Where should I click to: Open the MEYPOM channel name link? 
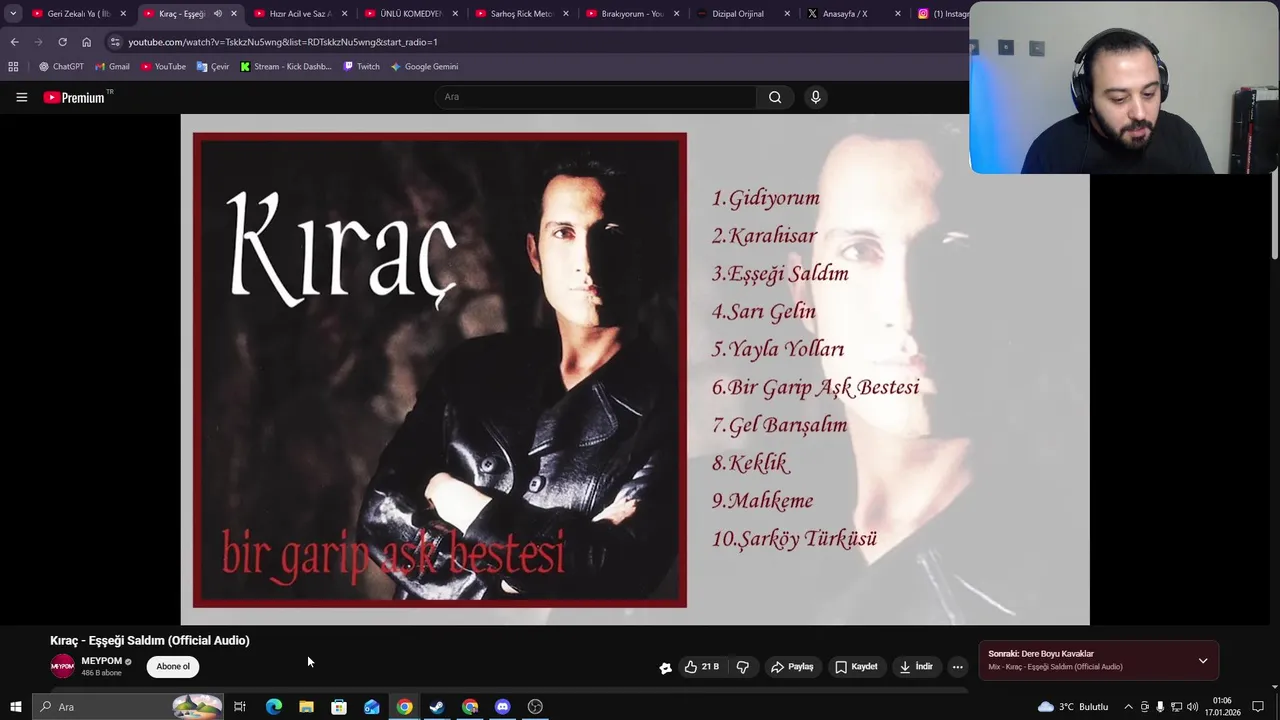(x=101, y=661)
